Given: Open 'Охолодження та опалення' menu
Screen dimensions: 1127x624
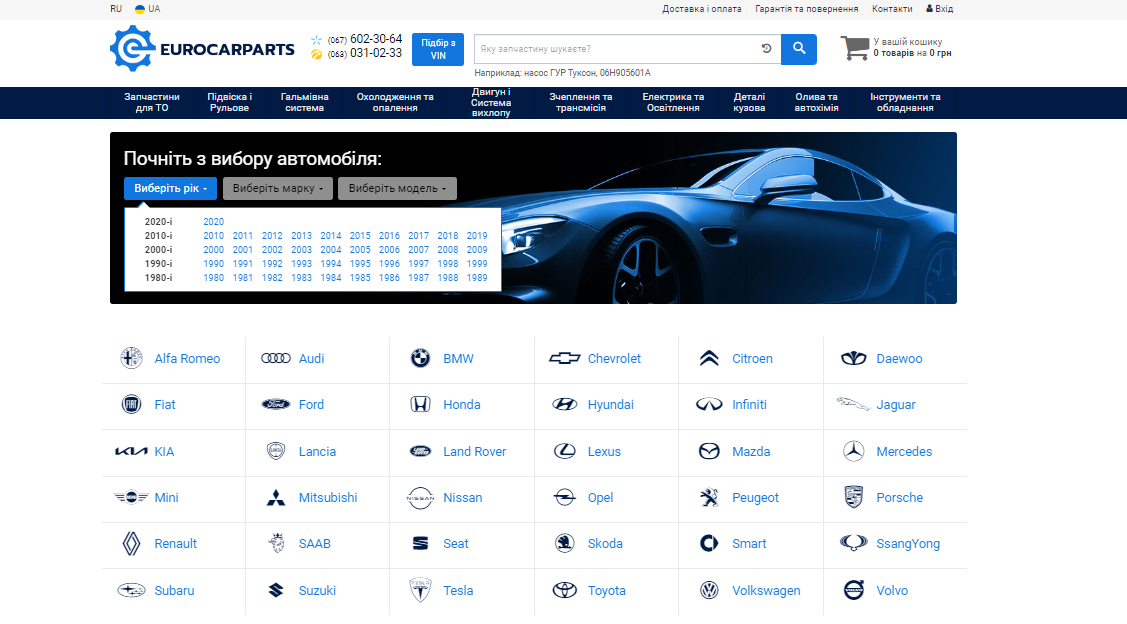Looking at the screenshot, I should [x=395, y=103].
